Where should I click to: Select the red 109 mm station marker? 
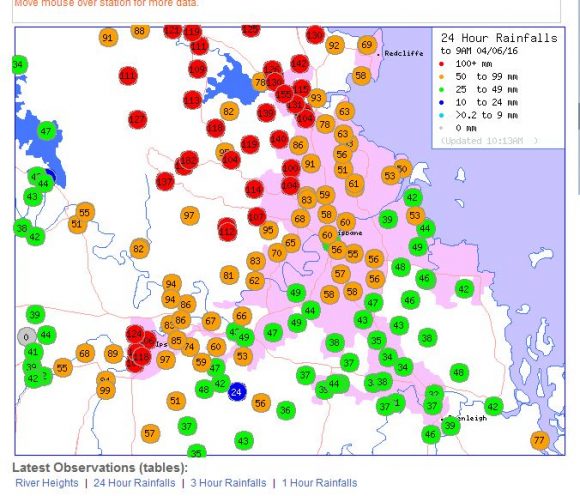(197, 69)
